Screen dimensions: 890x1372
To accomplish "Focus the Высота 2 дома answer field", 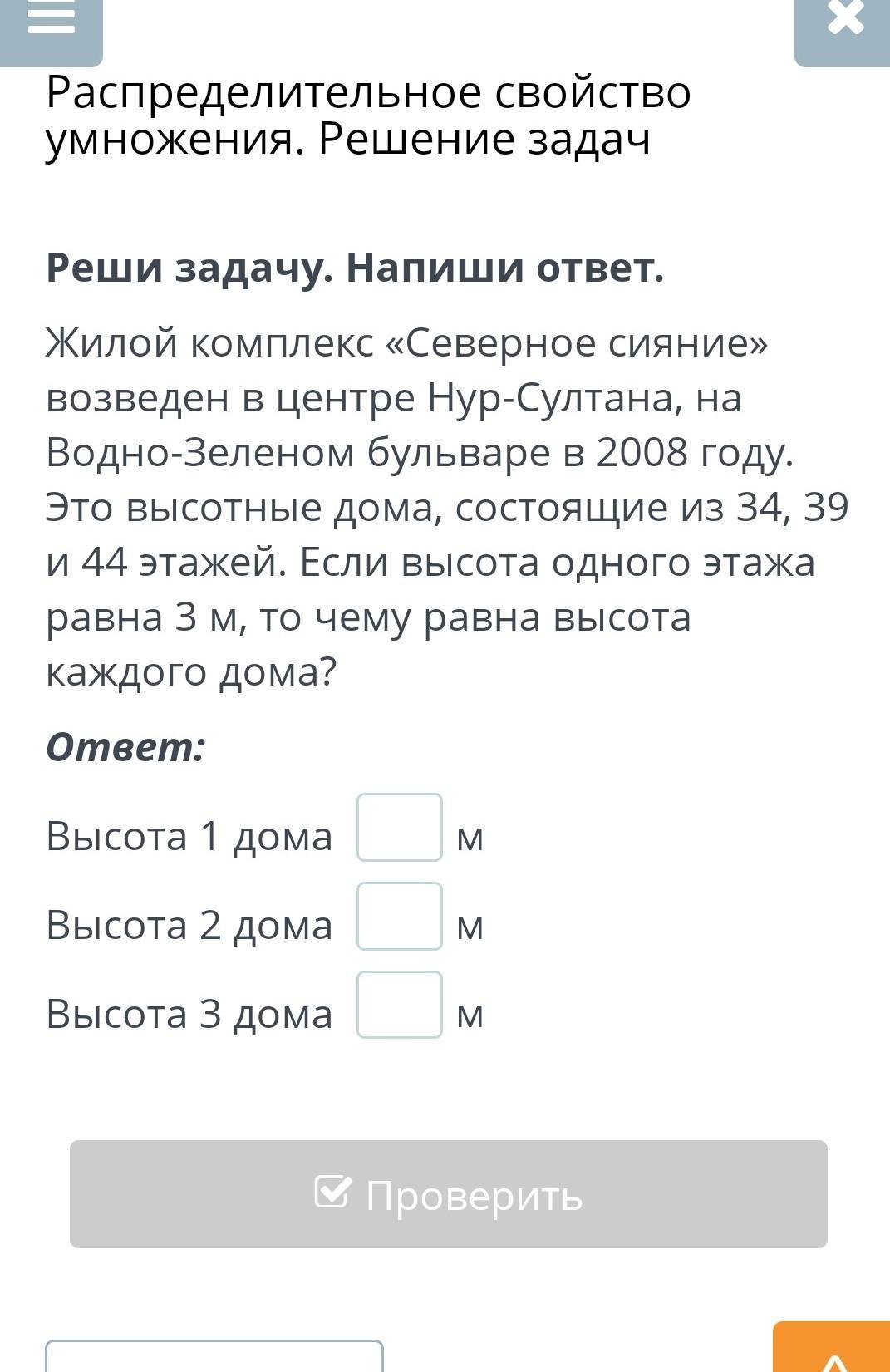I will (x=400, y=917).
